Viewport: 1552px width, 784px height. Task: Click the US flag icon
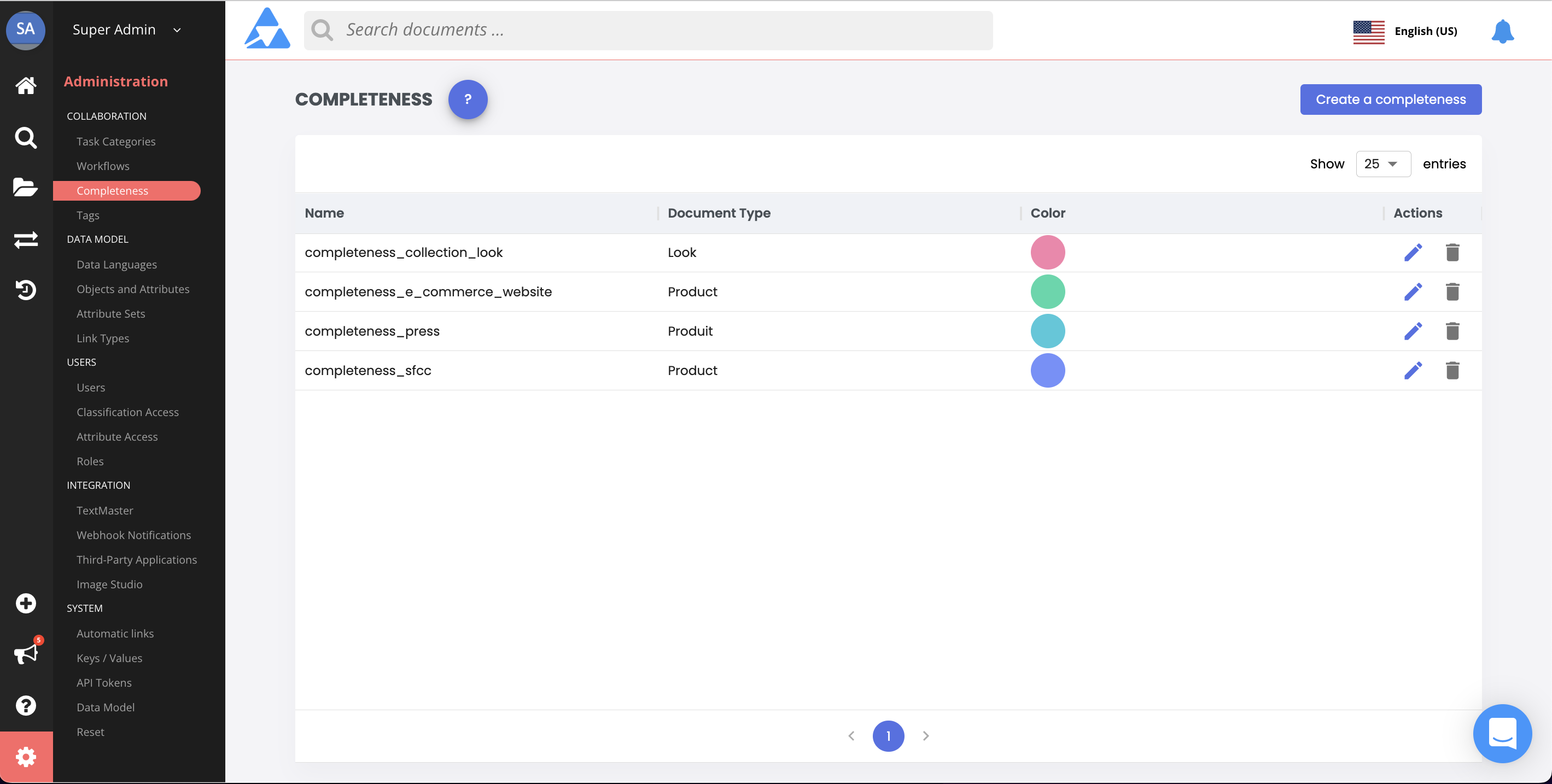pos(1368,31)
